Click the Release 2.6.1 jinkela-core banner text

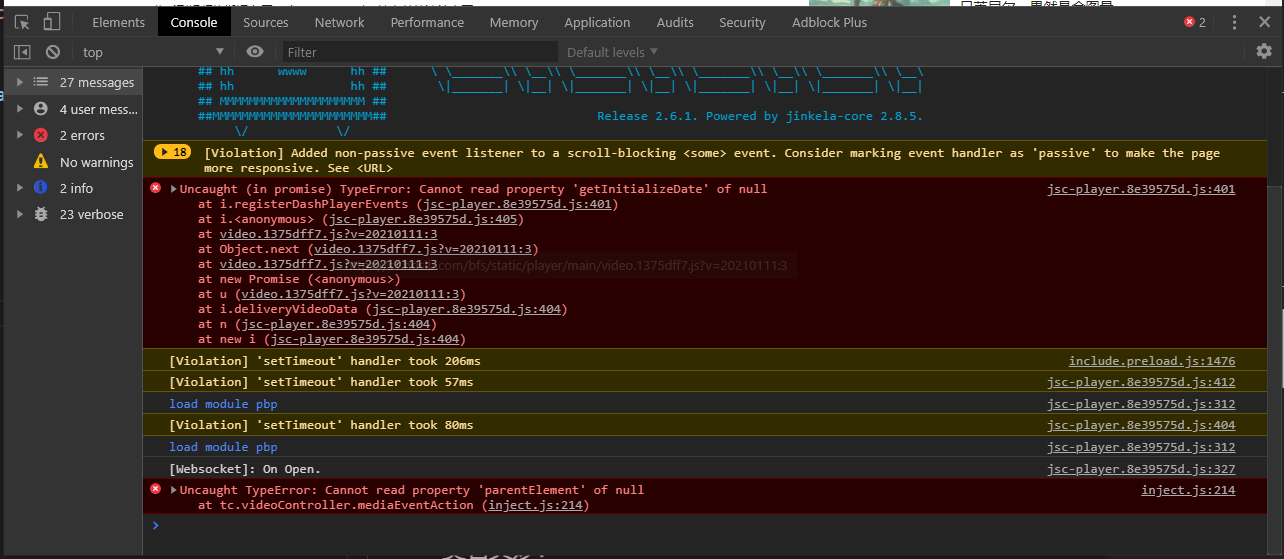(760, 116)
